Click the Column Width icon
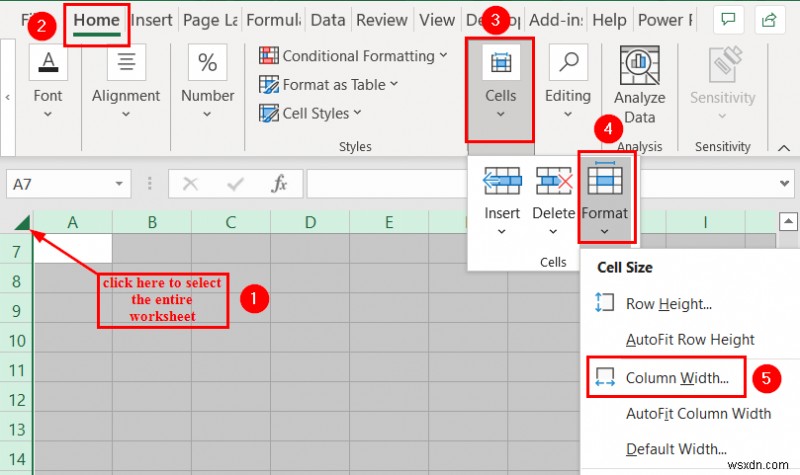 [605, 377]
